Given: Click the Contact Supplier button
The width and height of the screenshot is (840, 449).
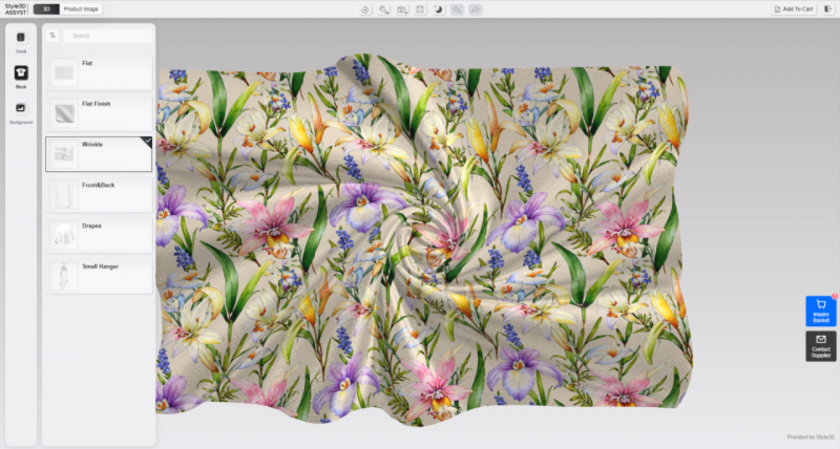Looking at the screenshot, I should (x=821, y=346).
